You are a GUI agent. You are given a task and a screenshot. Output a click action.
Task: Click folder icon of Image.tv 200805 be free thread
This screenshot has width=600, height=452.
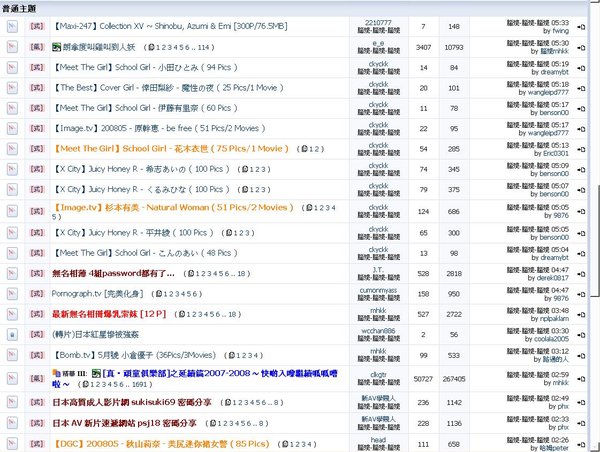click(x=12, y=128)
